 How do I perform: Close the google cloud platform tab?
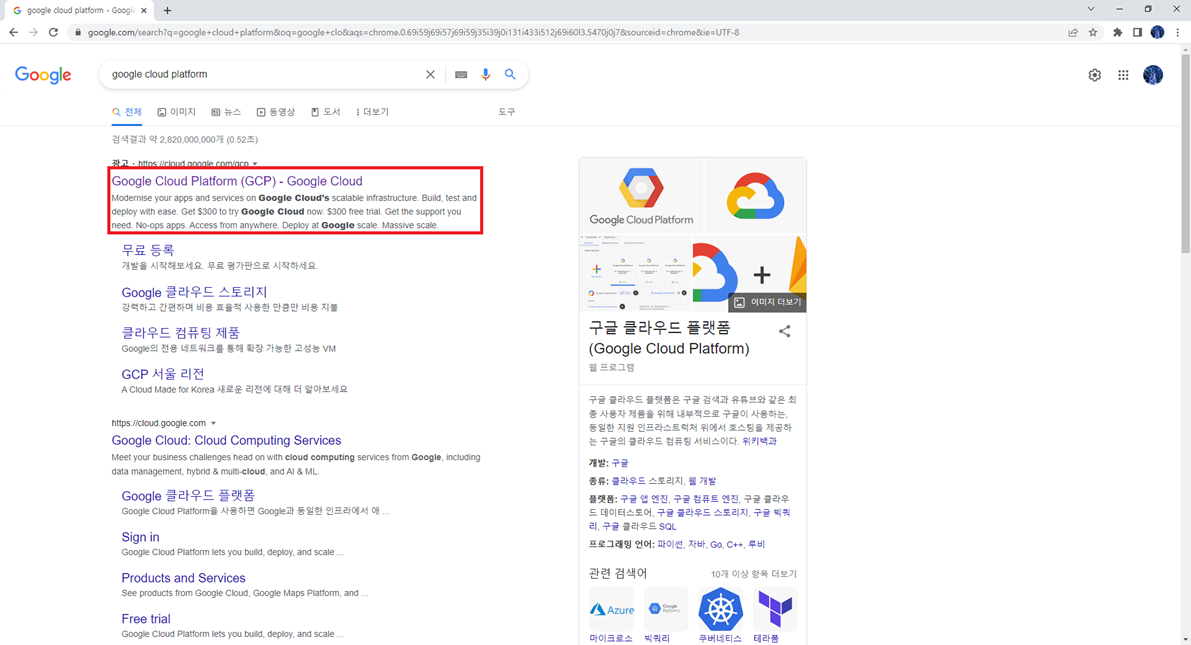144,11
